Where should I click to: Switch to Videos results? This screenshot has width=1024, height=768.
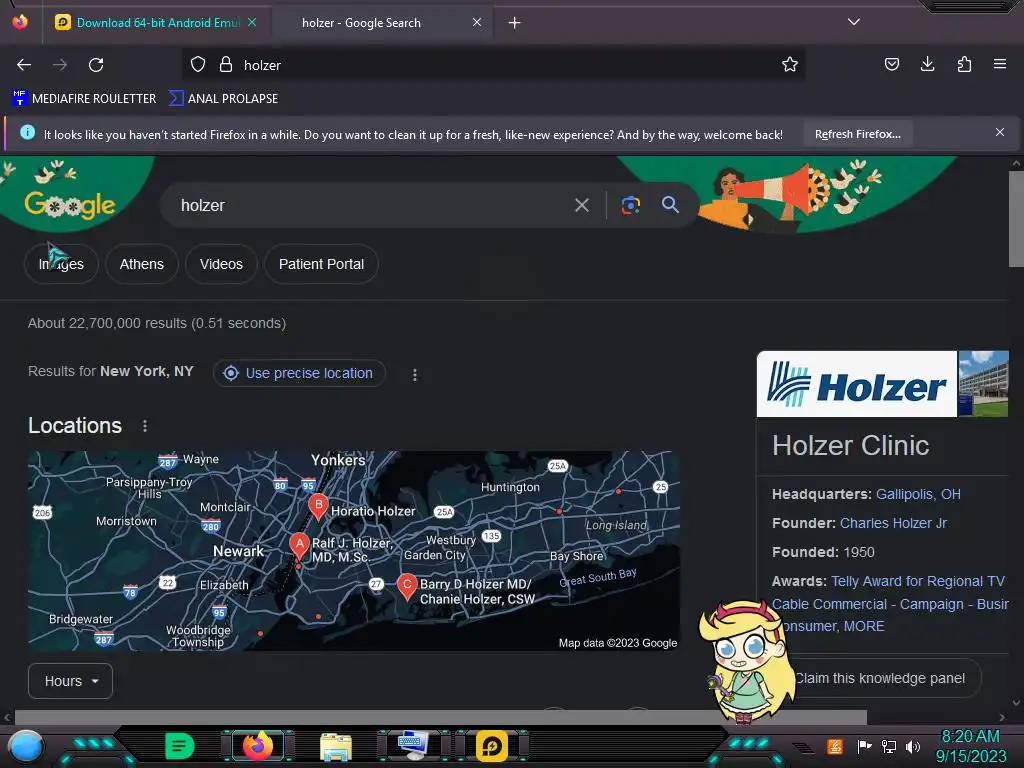click(221, 264)
